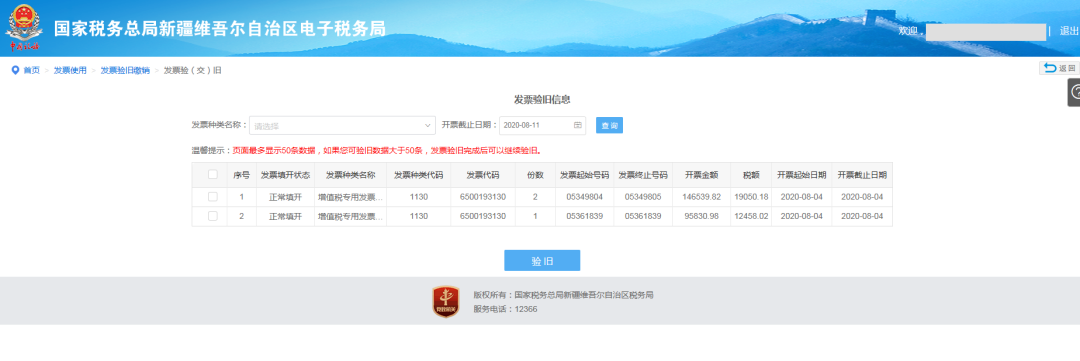Click the 发票种类名称 column header

pos(351,175)
